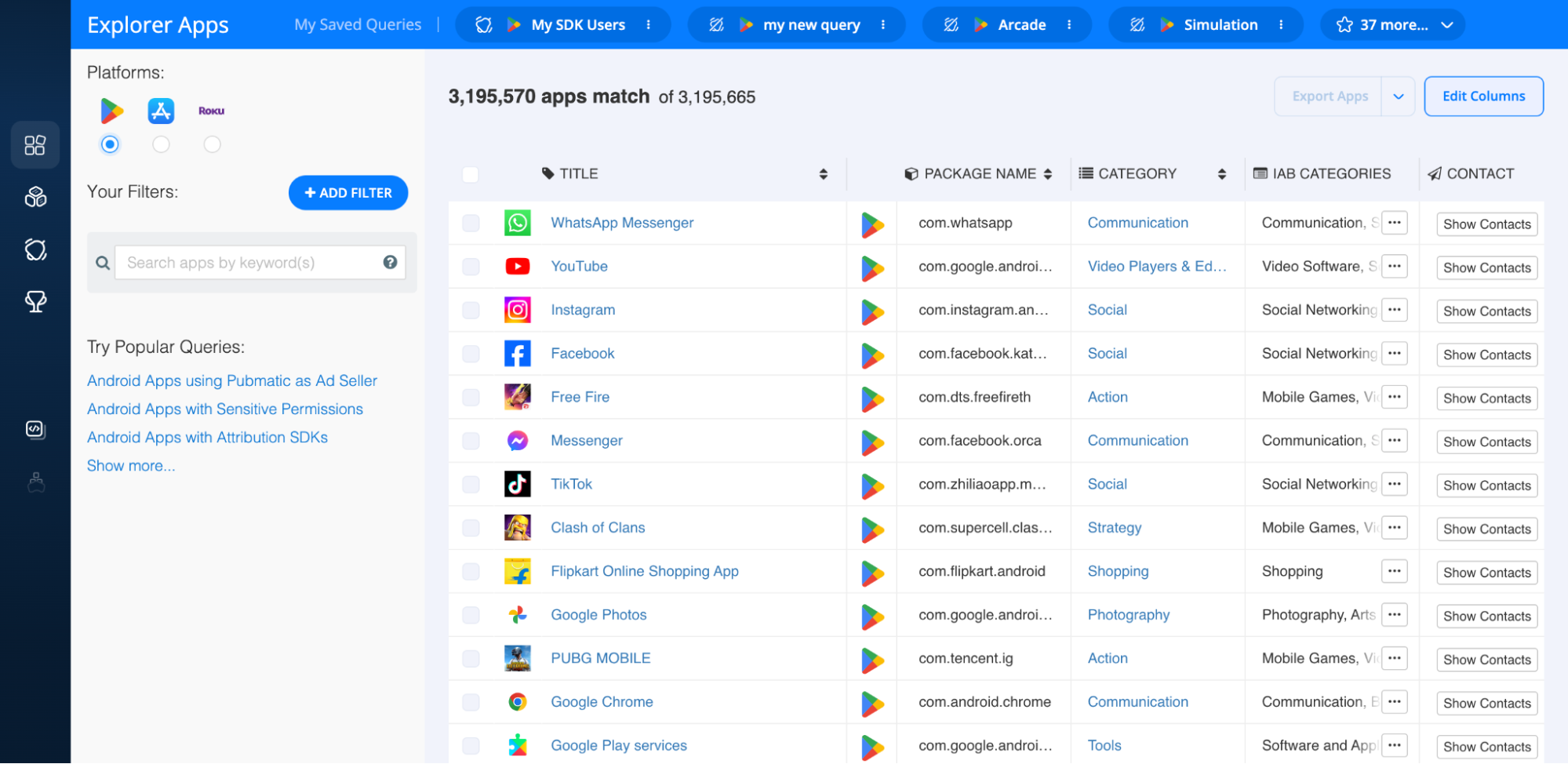This screenshot has width=1568, height=764.
Task: Open Android Apps with Attribution SDKs link
Action: click(x=207, y=438)
